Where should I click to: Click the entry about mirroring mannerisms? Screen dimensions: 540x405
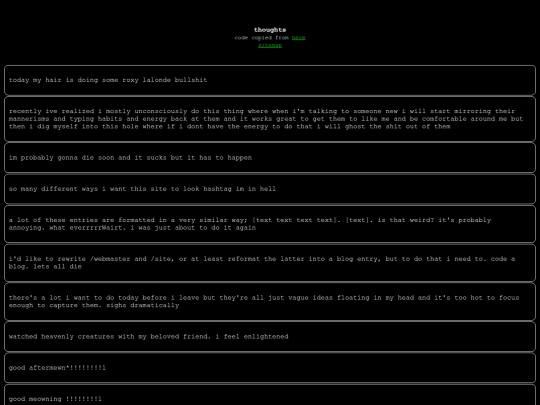pyautogui.click(x=270, y=119)
